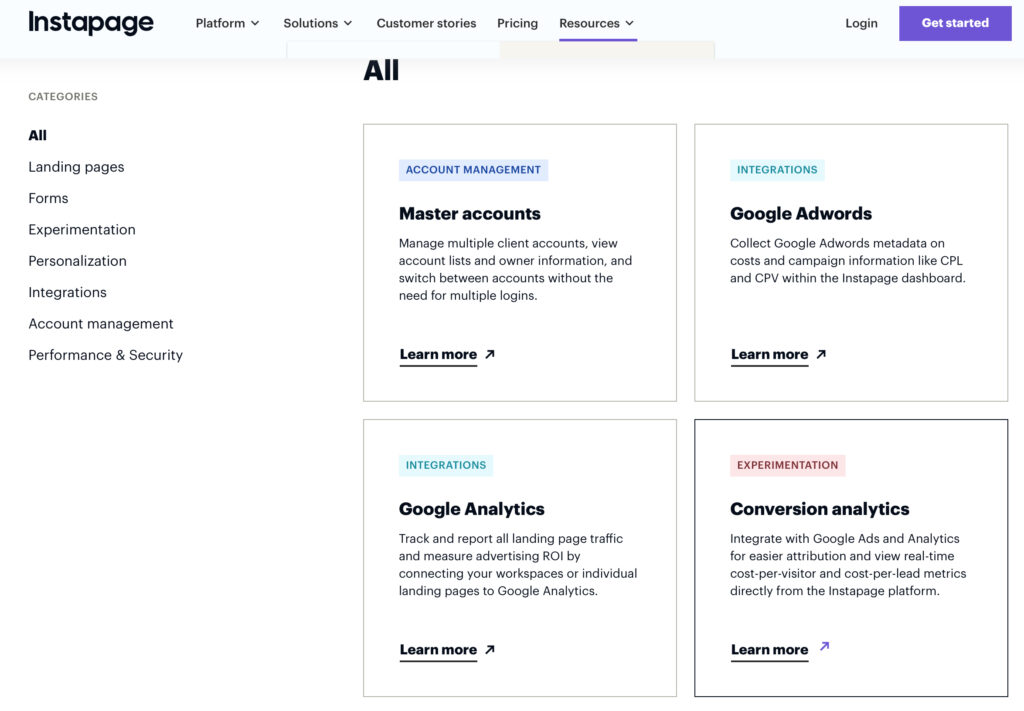Click Learn more under Google Analytics
Screen dimensions: 1024x711
pyautogui.click(x=438, y=649)
